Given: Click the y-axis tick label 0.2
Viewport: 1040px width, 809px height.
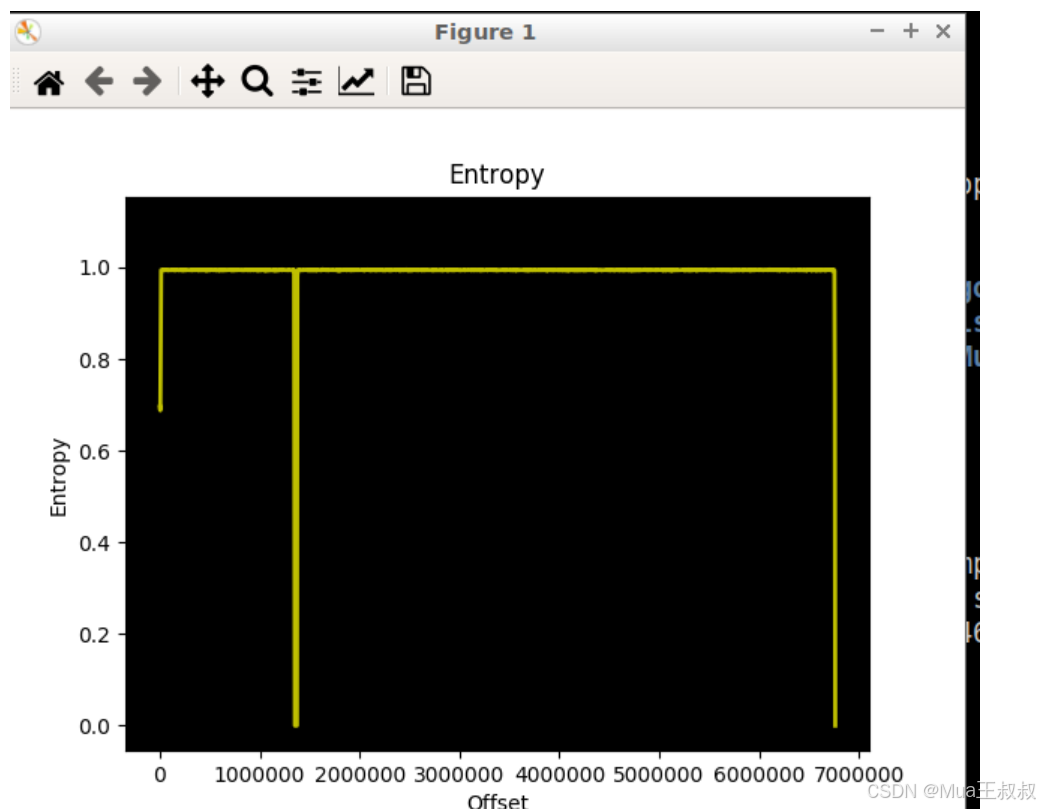Looking at the screenshot, I should pos(95,635).
